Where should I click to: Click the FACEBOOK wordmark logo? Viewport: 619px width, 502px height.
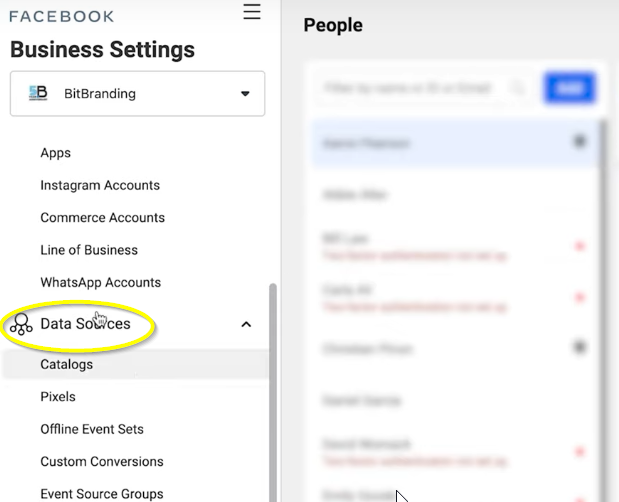coord(61,16)
